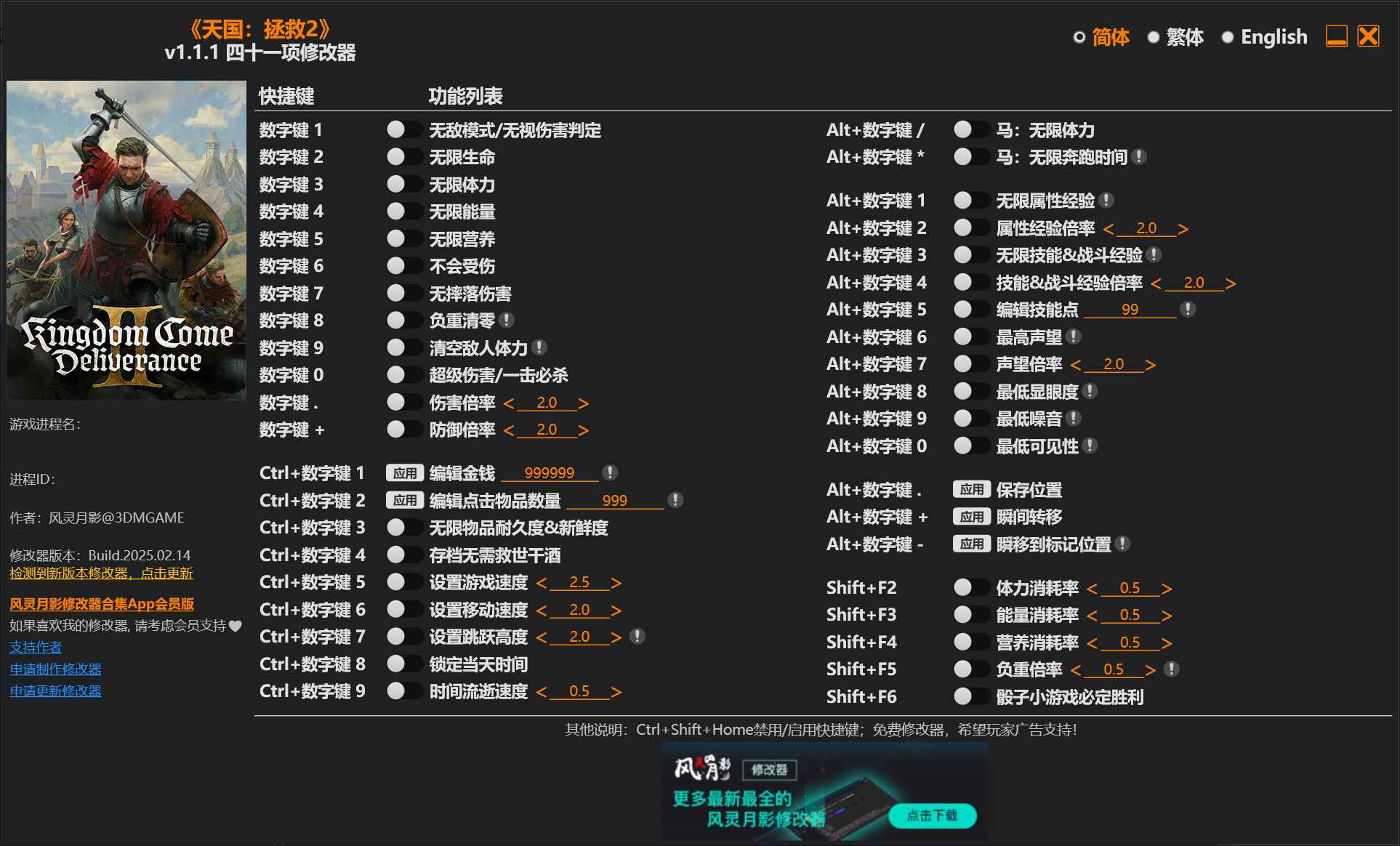Increase 伤害倍率 using the right arrow
Viewport: 1400px width, 846px height.
[584, 402]
